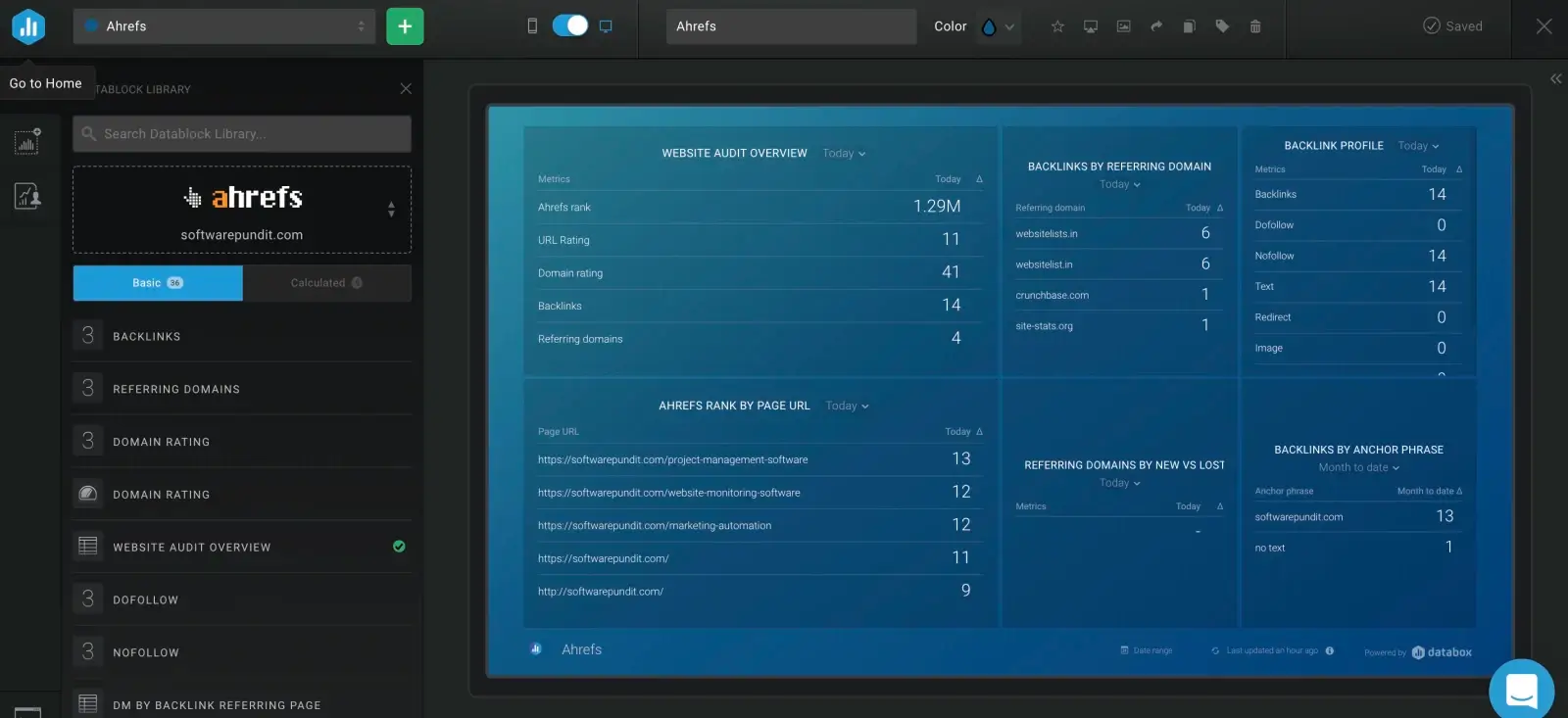Close the designer with top-right X

coord(1543,26)
